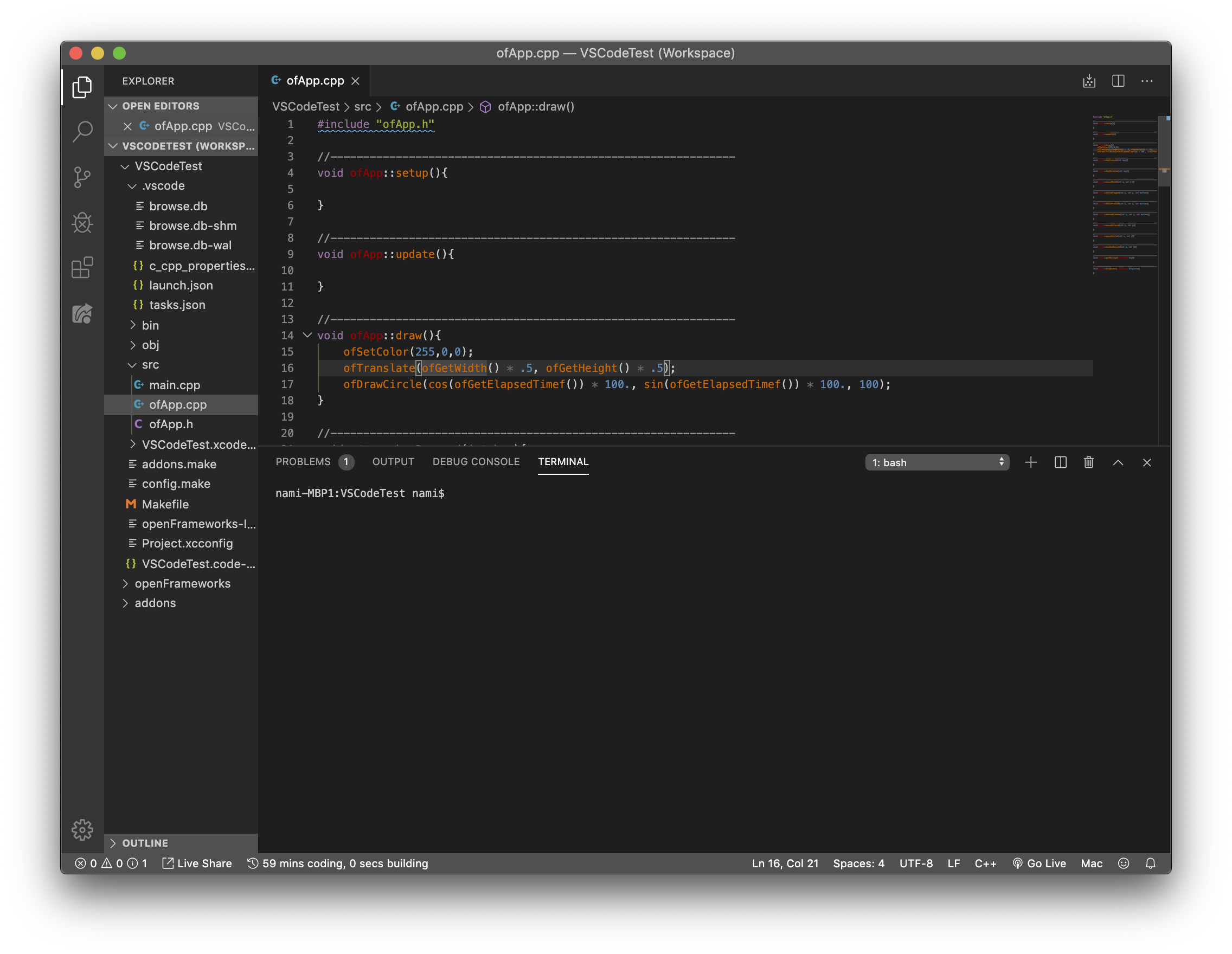Open the Live Share sidebar view
This screenshot has height=954, width=1232.
[x=82, y=313]
